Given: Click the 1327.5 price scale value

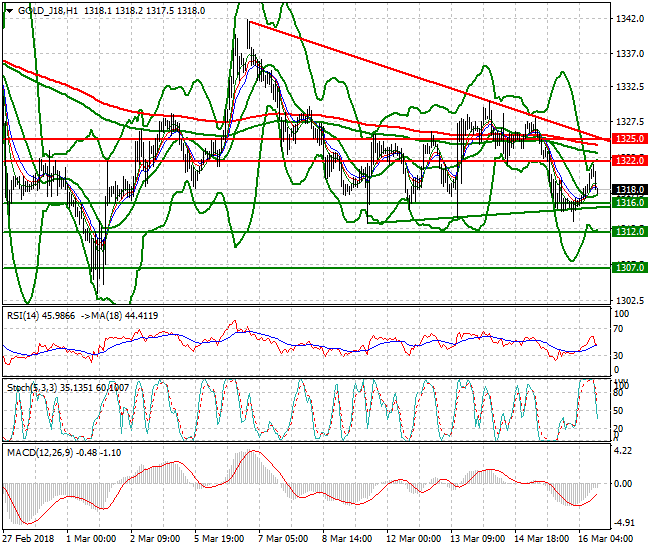Looking at the screenshot, I should (x=630, y=121).
